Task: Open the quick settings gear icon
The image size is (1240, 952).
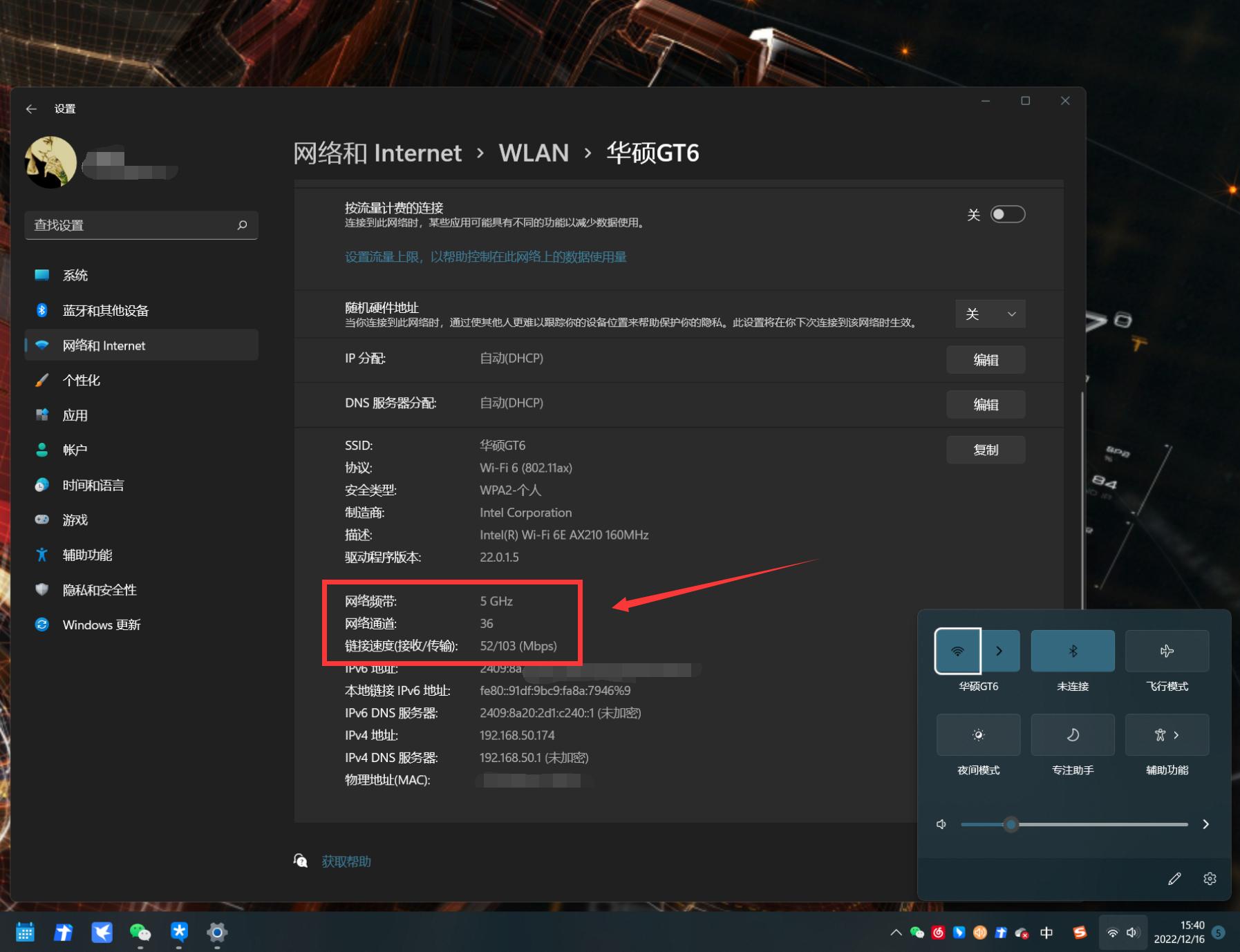Action: (1209, 879)
